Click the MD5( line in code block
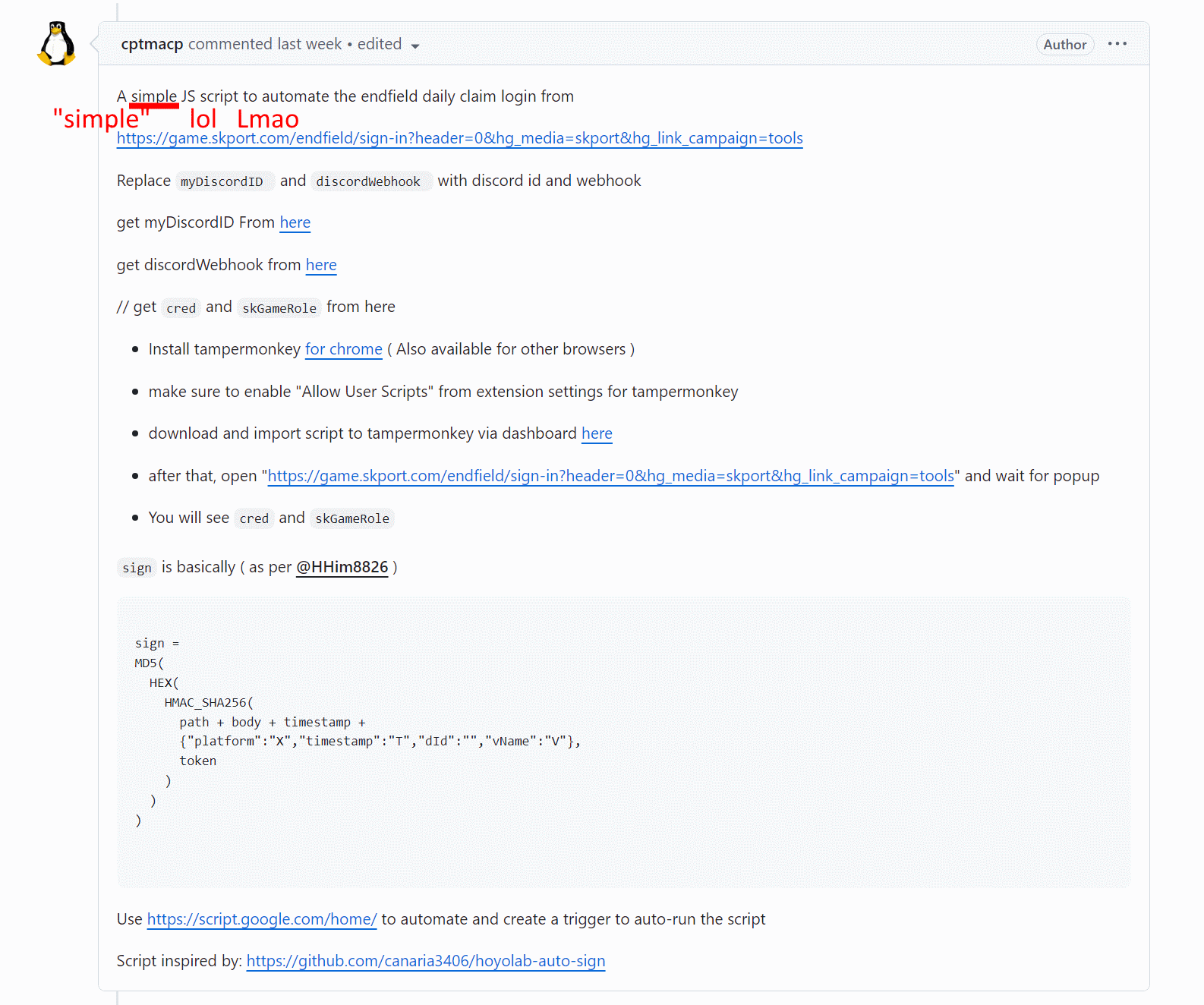Viewport: 1204px width, 1005px height. (x=150, y=663)
